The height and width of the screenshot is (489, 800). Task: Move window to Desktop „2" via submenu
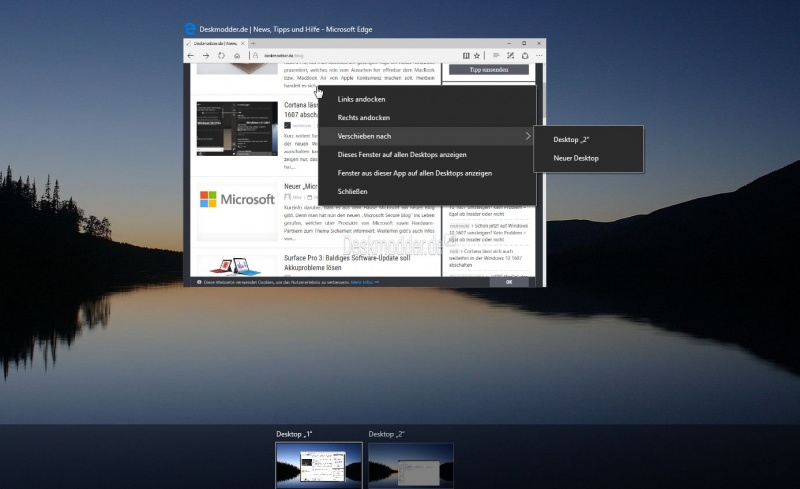coord(571,139)
